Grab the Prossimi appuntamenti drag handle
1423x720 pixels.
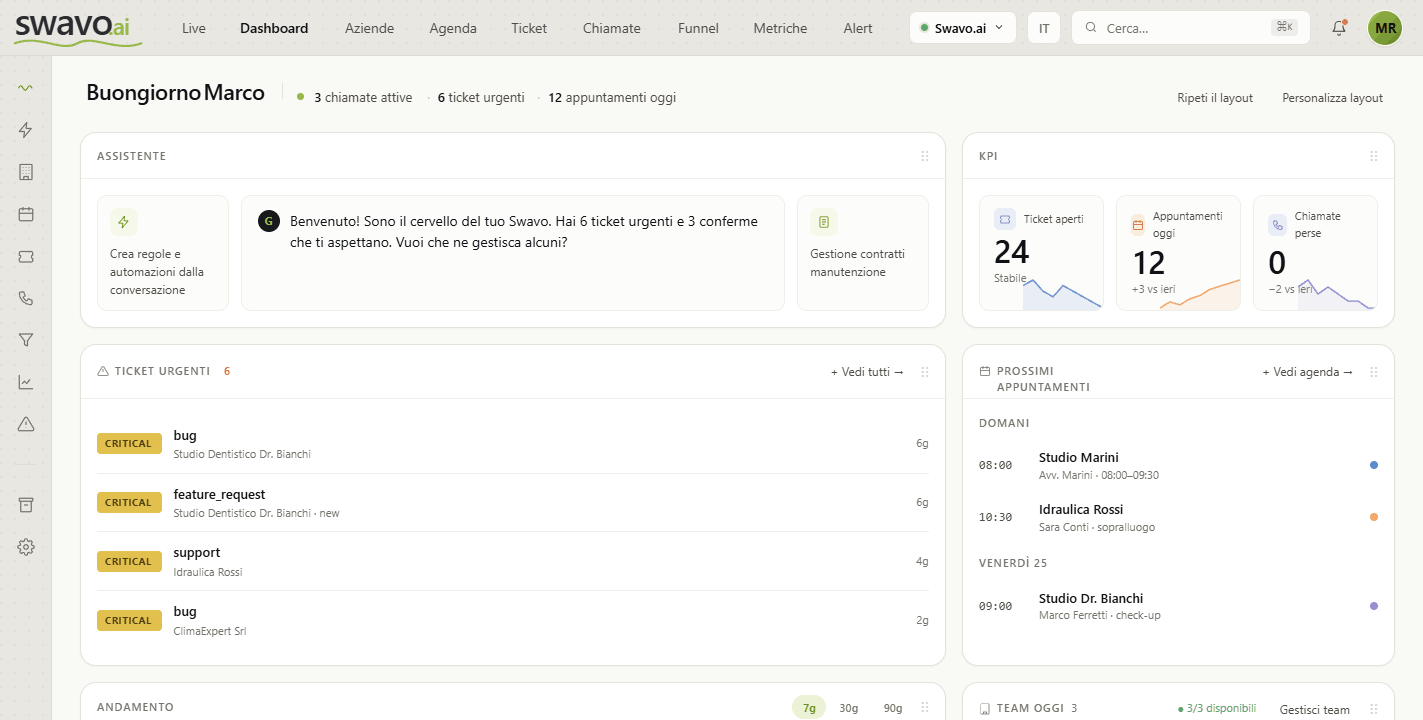pos(1373,372)
